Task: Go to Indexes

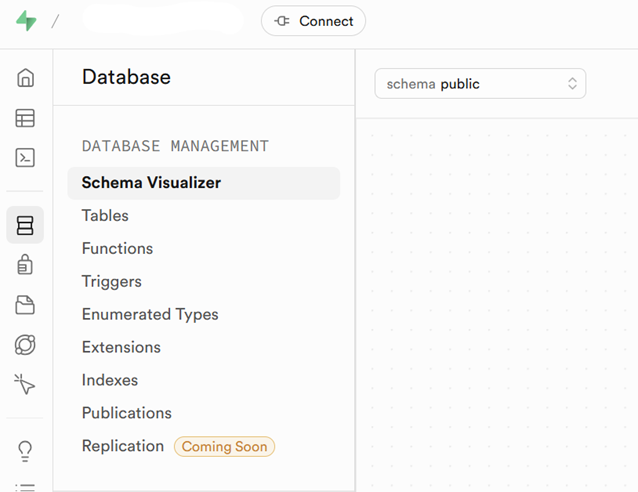Action: (x=110, y=381)
